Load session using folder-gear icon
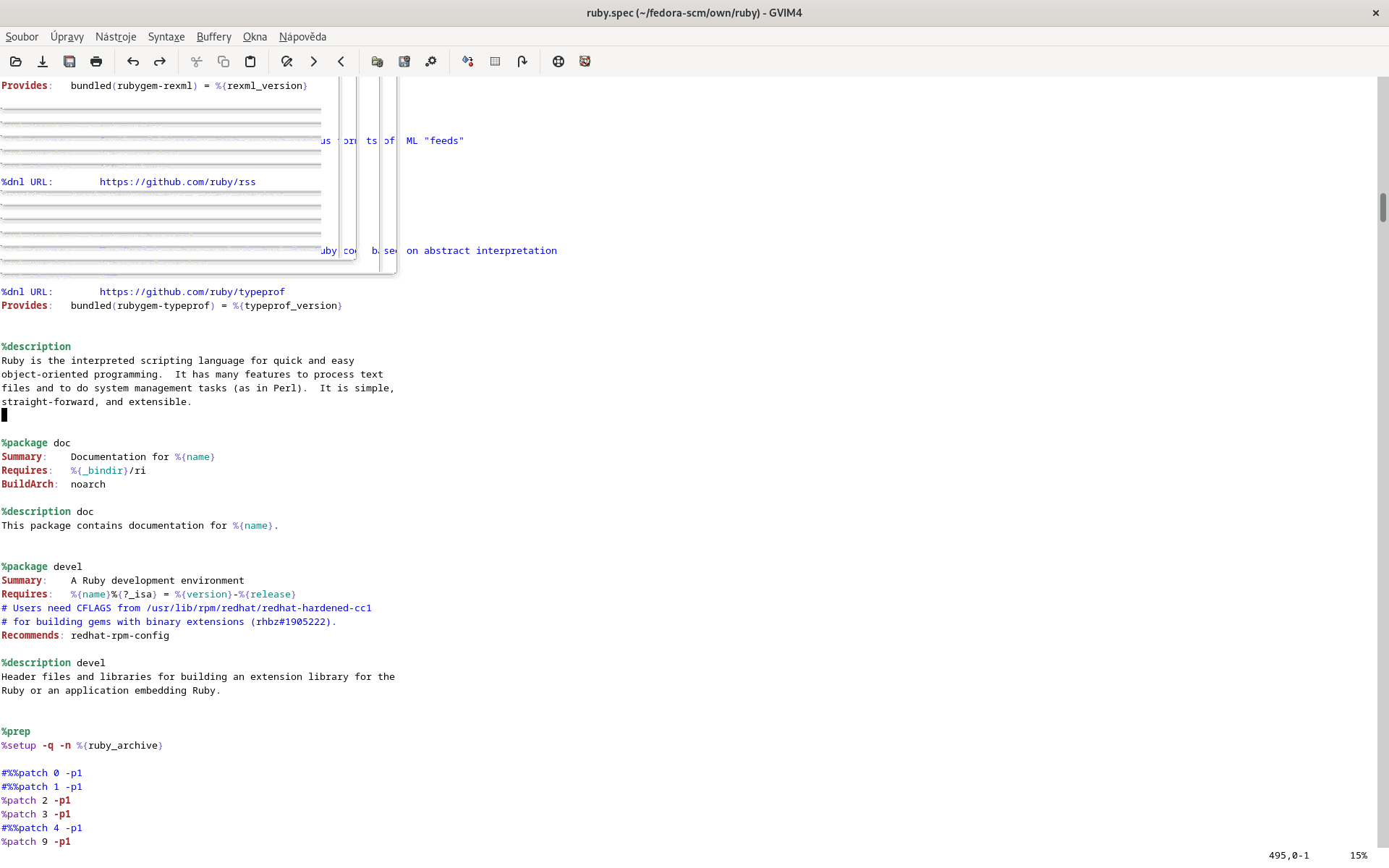The image size is (1389, 868). (378, 61)
